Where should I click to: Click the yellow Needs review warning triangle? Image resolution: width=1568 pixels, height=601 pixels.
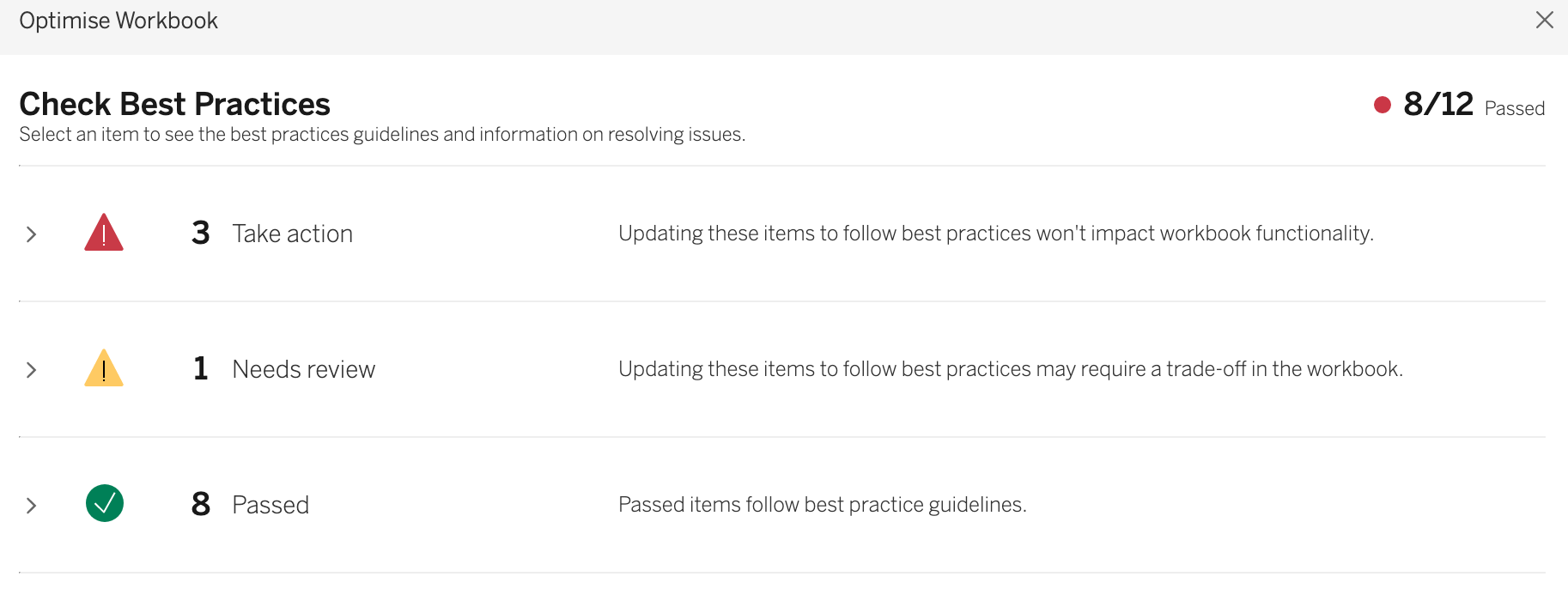[x=104, y=369]
